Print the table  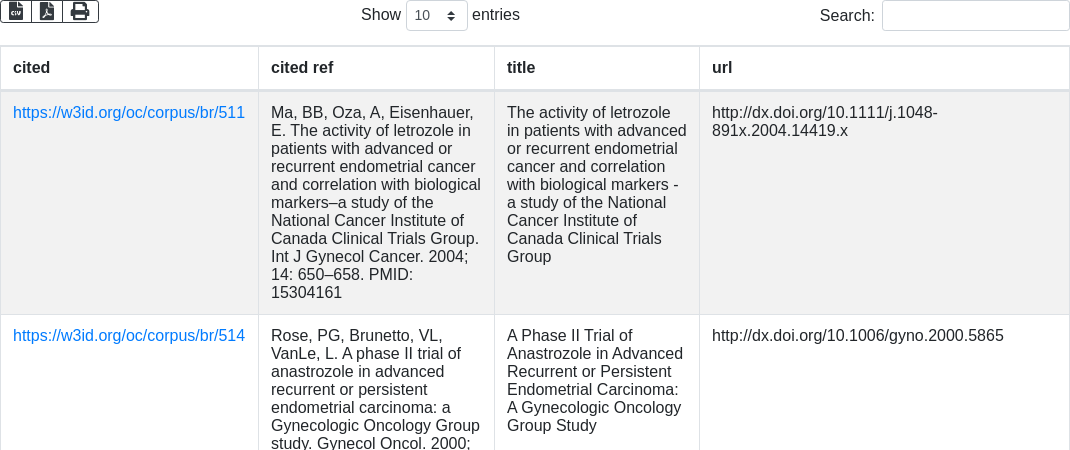pyautogui.click(x=80, y=11)
